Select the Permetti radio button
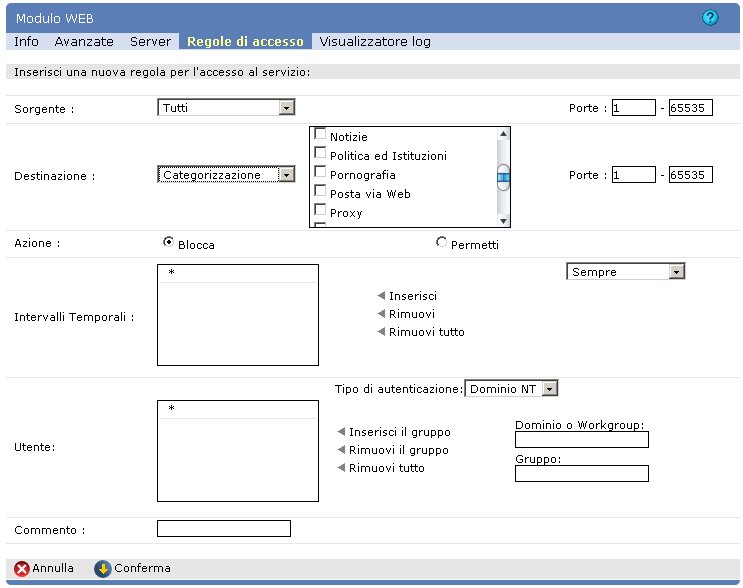 (442, 242)
